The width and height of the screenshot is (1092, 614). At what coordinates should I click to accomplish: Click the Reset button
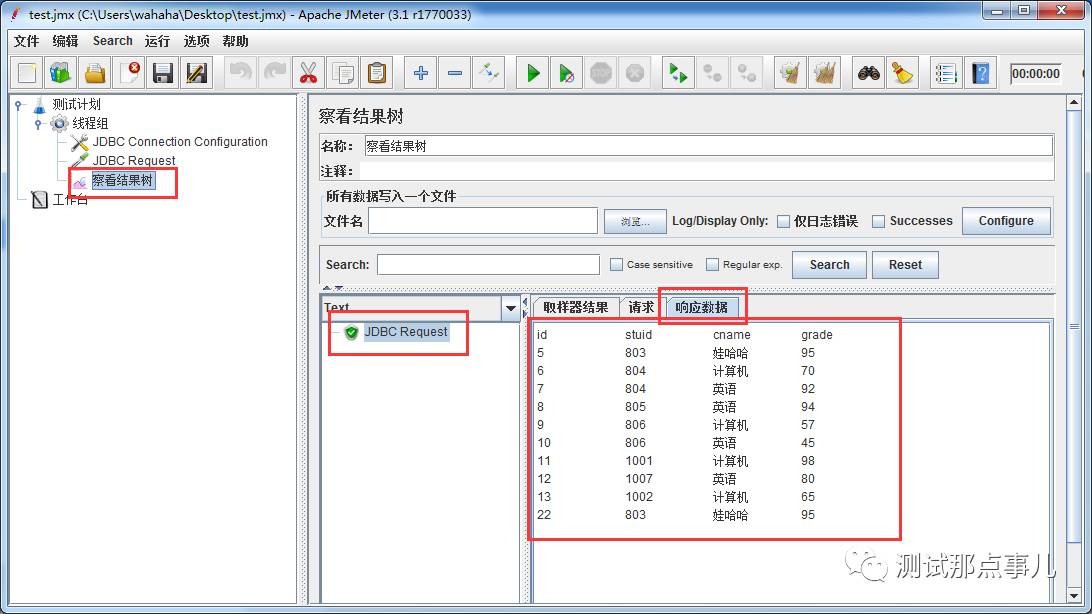click(x=905, y=265)
